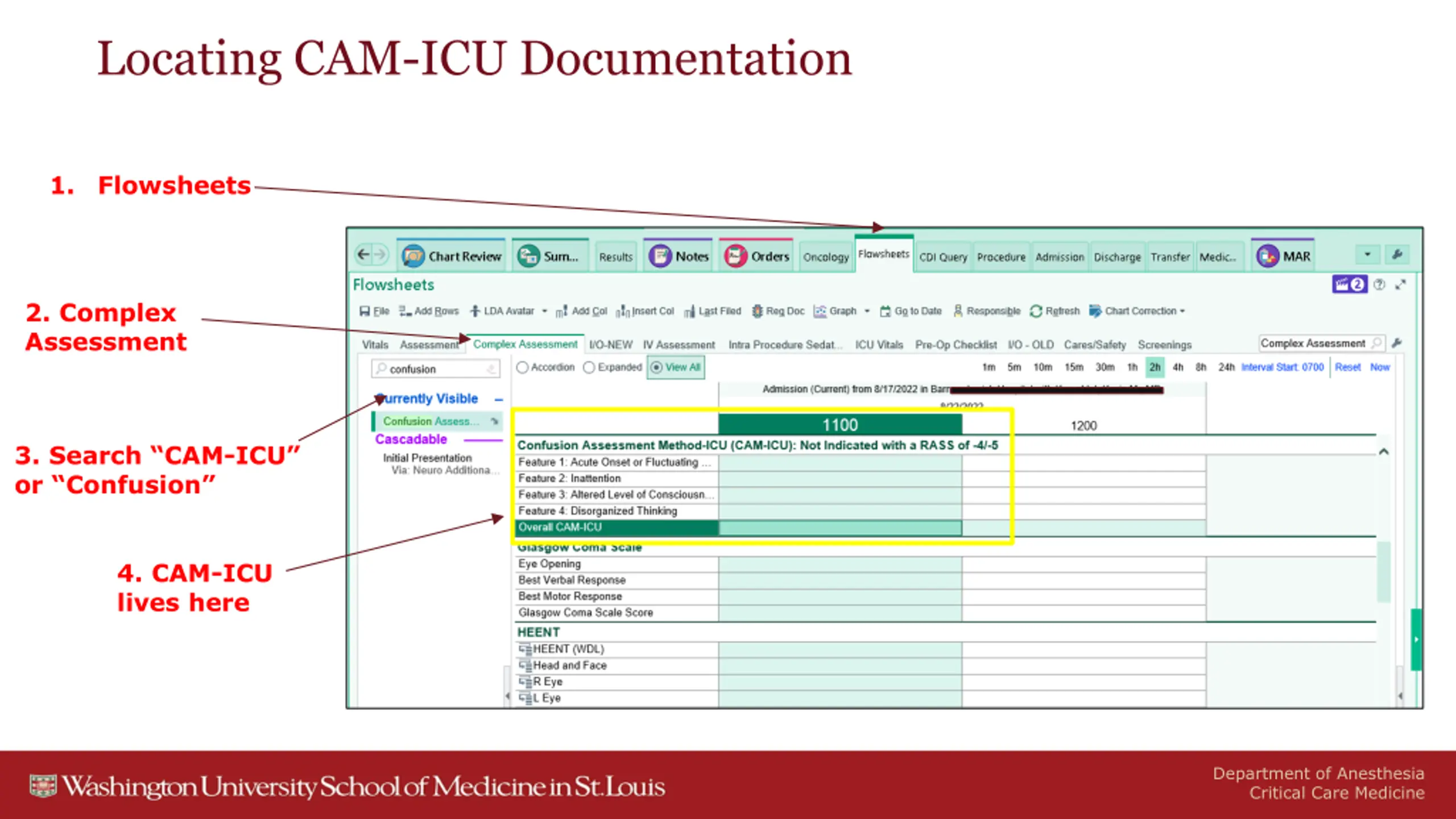Set time interval to 24h
This screenshot has width=1456, height=819.
[1226, 367]
